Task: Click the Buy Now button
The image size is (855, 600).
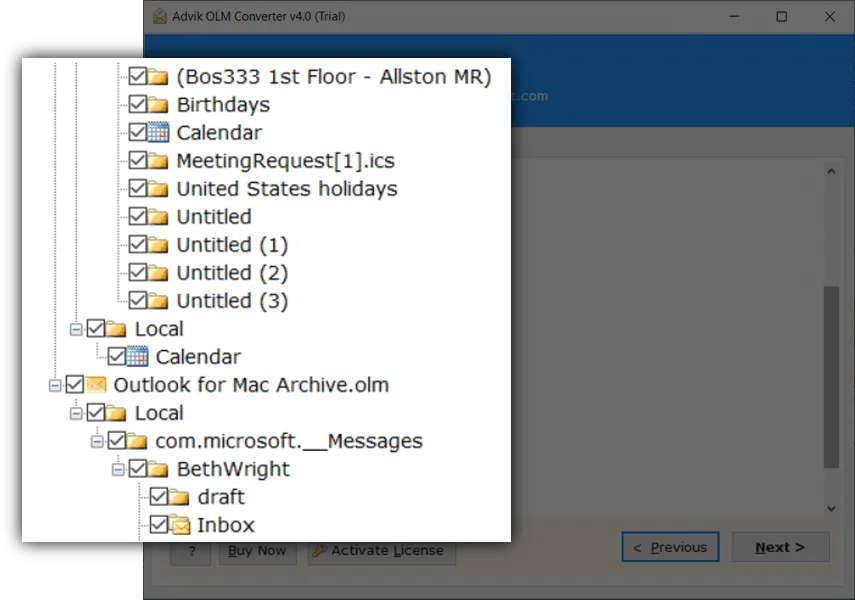Action: (x=257, y=551)
